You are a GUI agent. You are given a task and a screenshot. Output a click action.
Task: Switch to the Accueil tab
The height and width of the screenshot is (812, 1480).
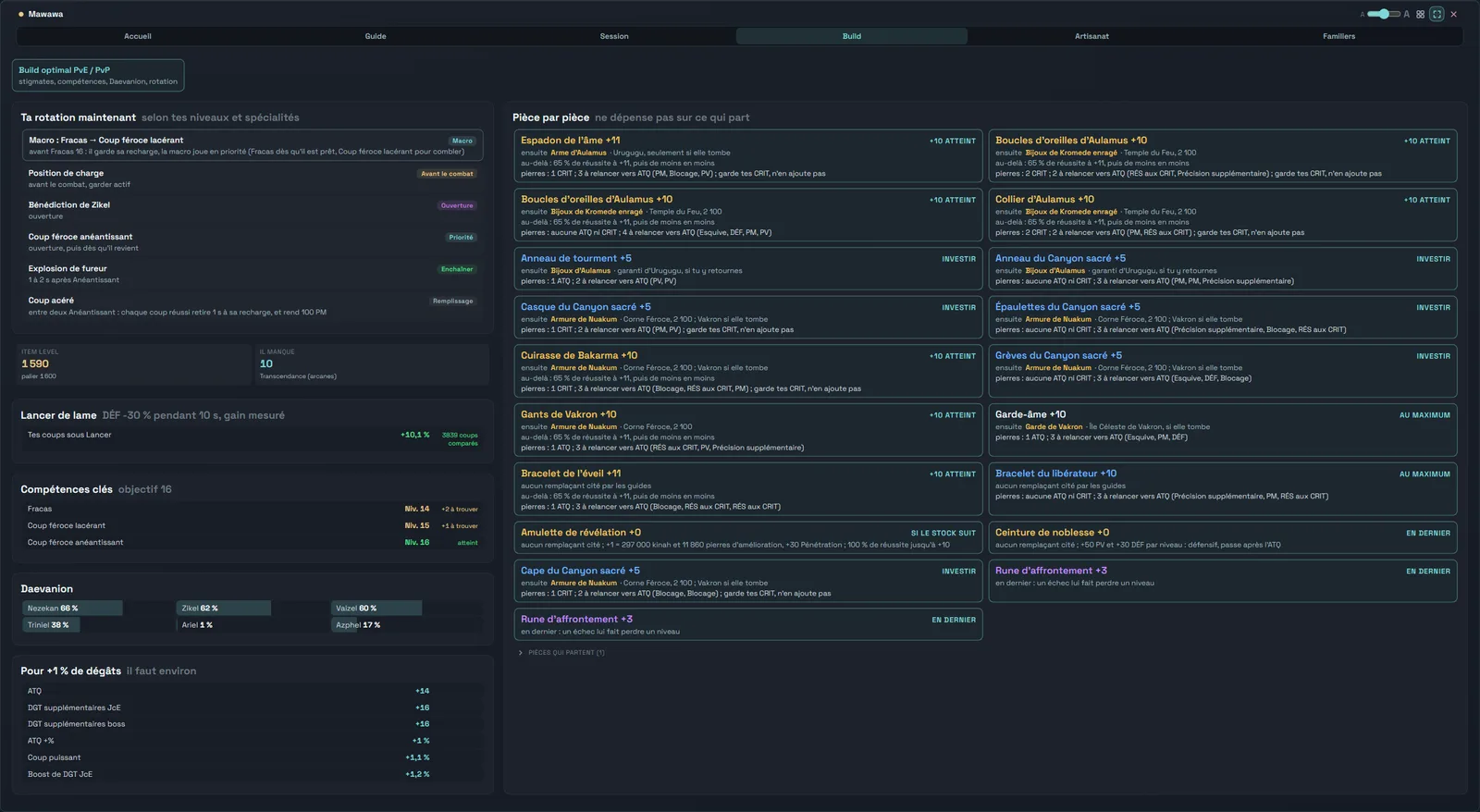point(138,36)
